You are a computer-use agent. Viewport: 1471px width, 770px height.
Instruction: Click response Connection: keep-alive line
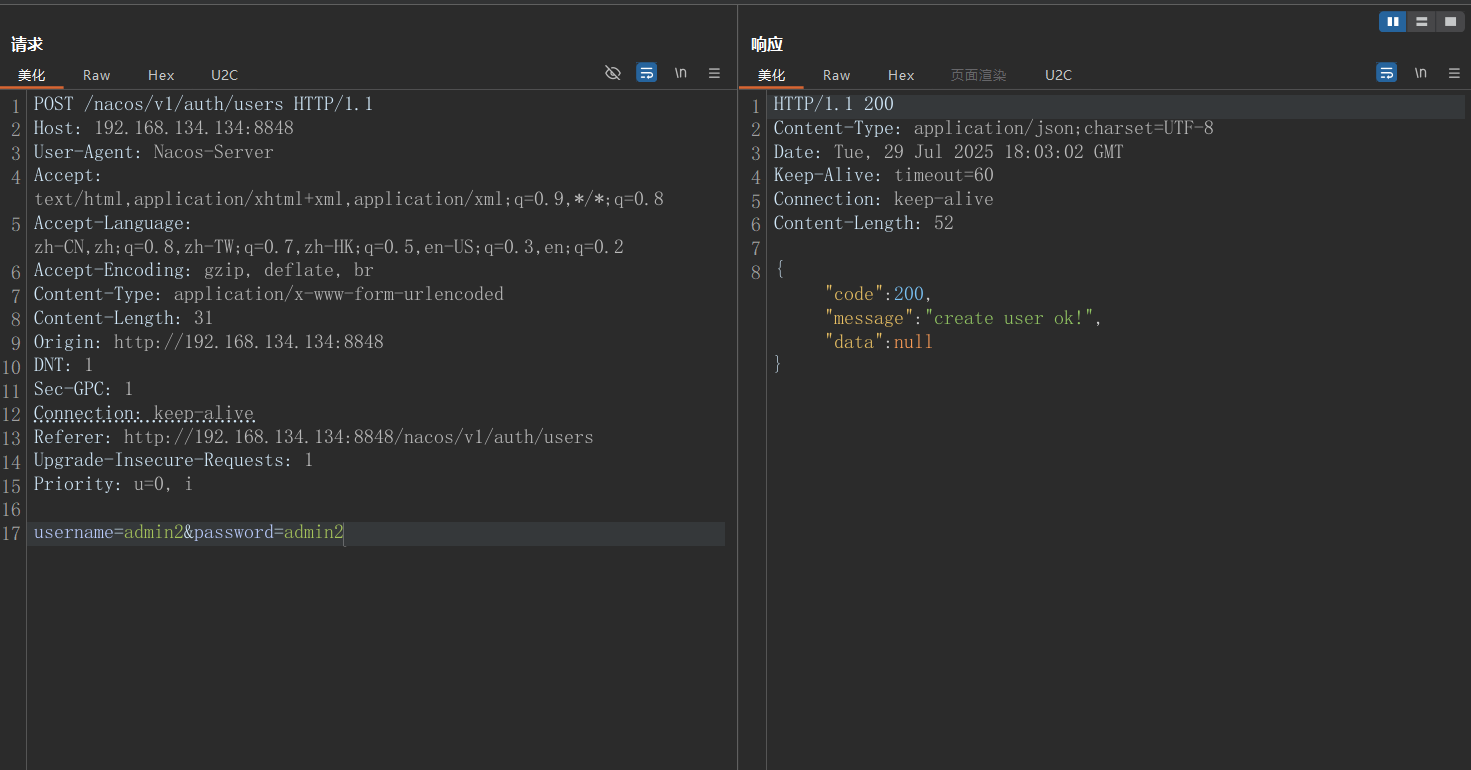pyautogui.click(x=883, y=199)
